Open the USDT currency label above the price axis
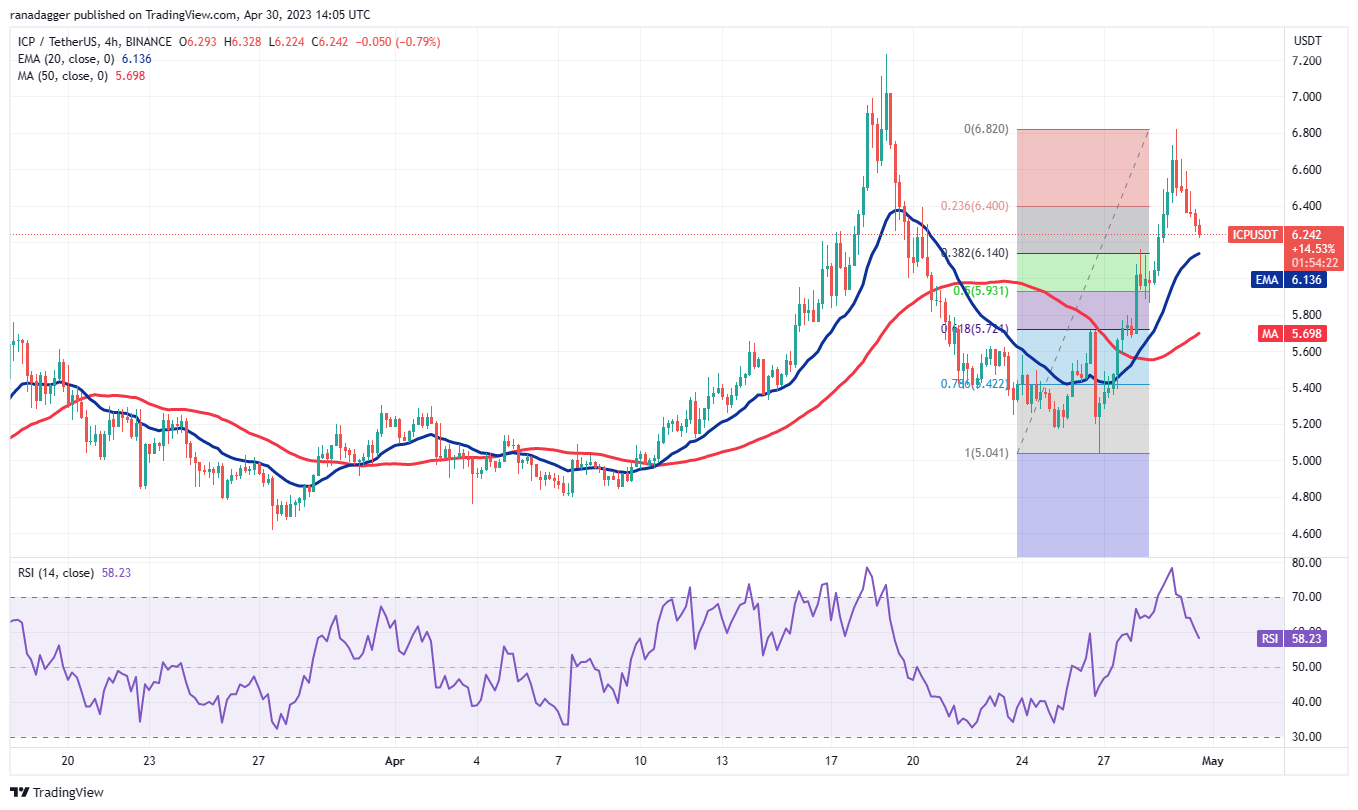This screenshot has height=810, width=1358. tap(1307, 41)
